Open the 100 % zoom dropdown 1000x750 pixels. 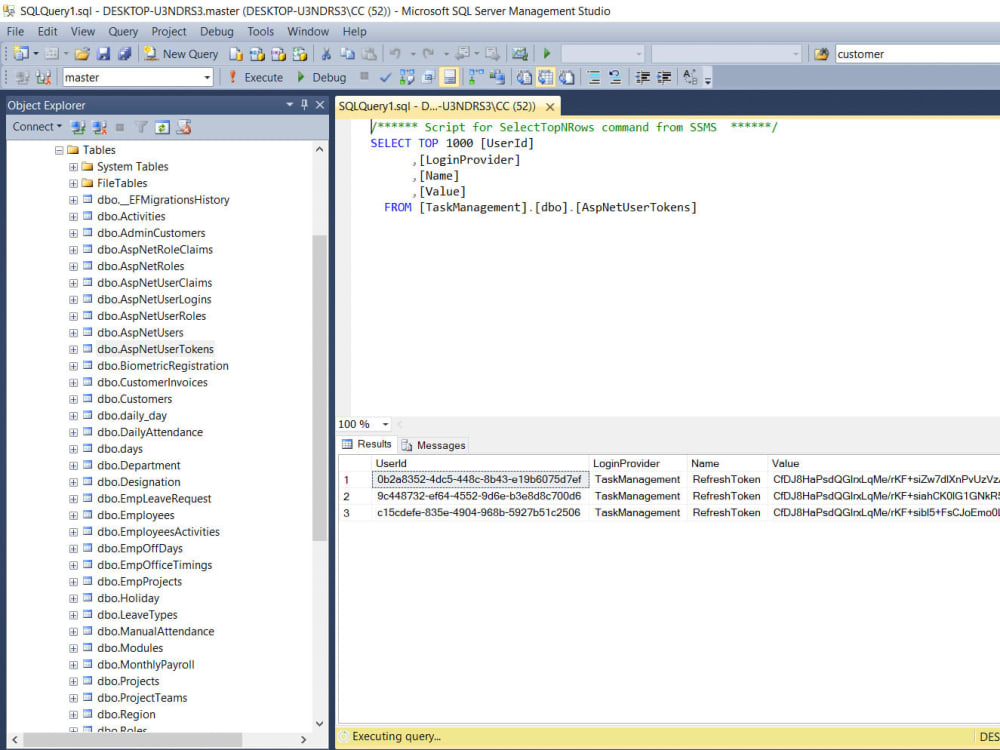click(385, 424)
